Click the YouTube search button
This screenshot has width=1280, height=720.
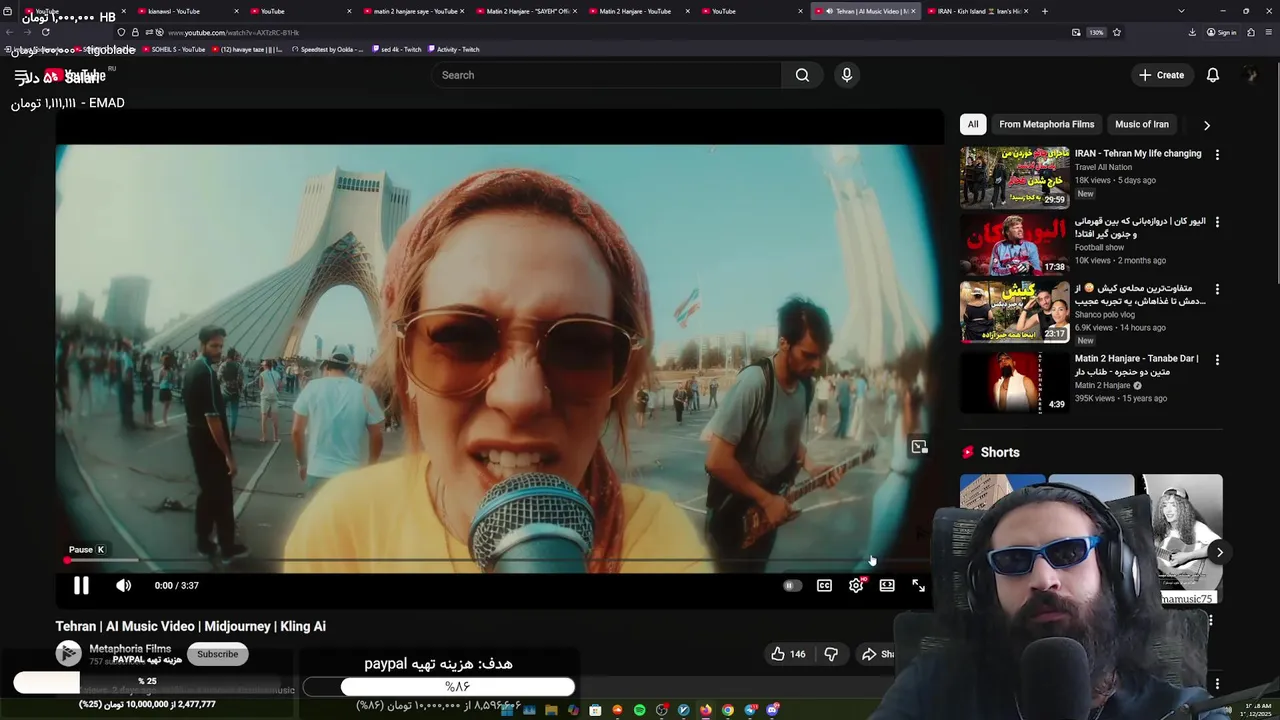click(802, 75)
